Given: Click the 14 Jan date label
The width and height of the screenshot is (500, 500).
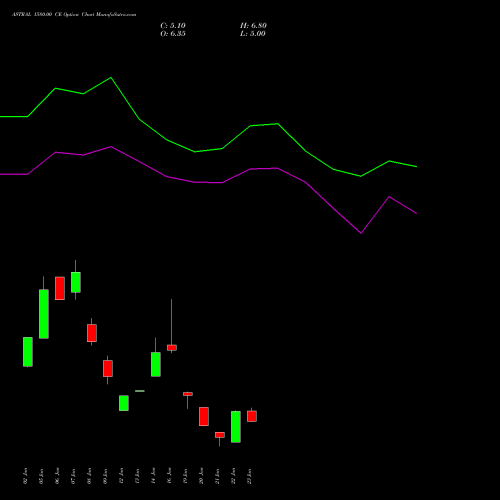Looking at the screenshot, I should point(154,476).
